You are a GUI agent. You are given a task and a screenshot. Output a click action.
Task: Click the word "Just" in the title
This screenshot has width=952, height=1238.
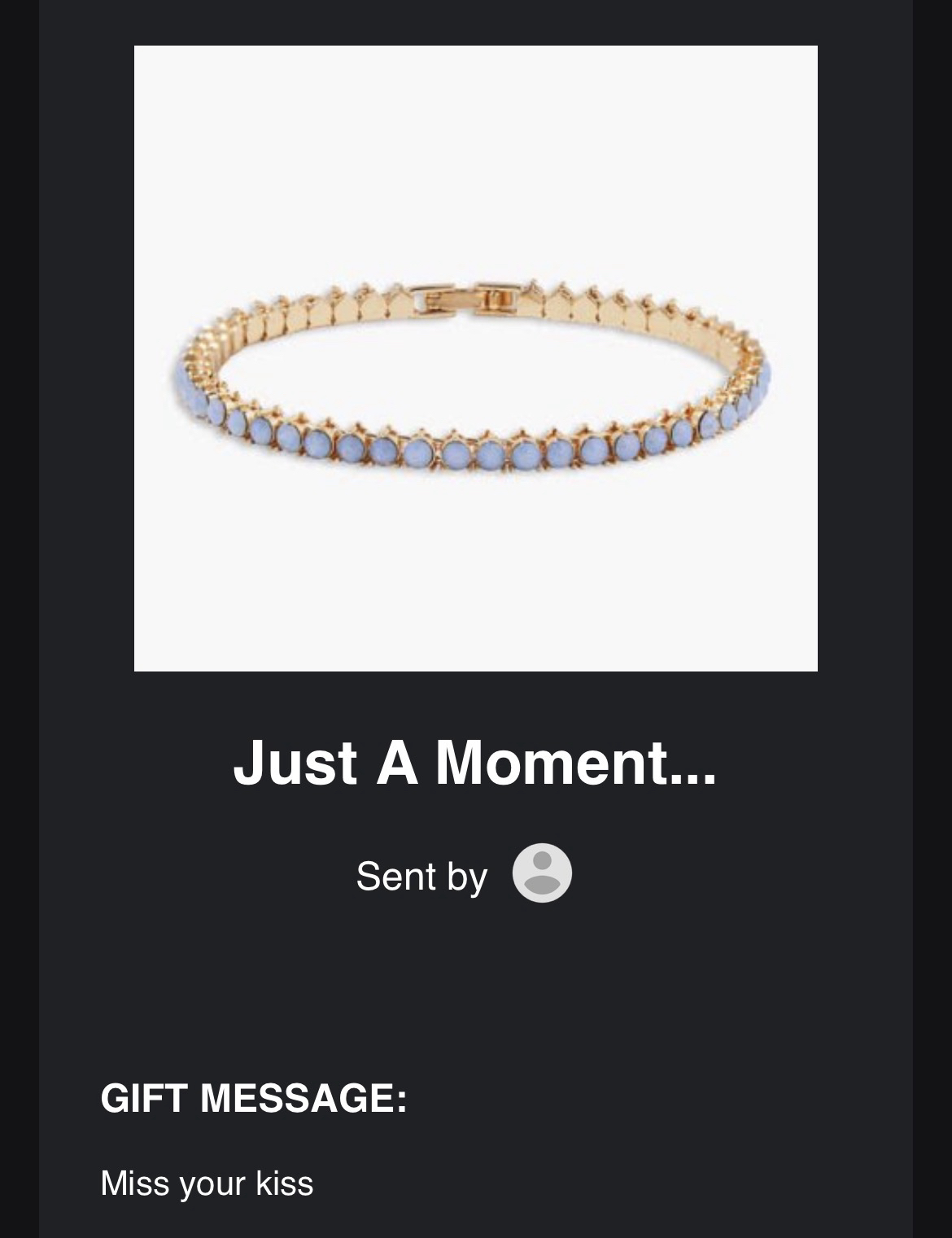[295, 763]
